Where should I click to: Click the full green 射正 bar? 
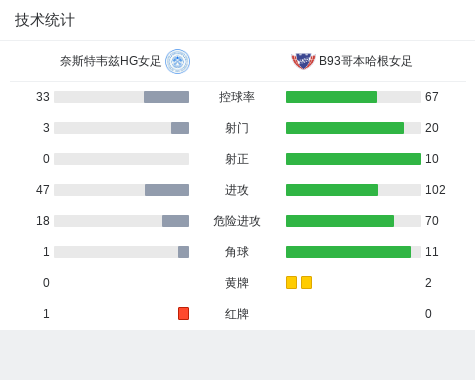(353, 159)
